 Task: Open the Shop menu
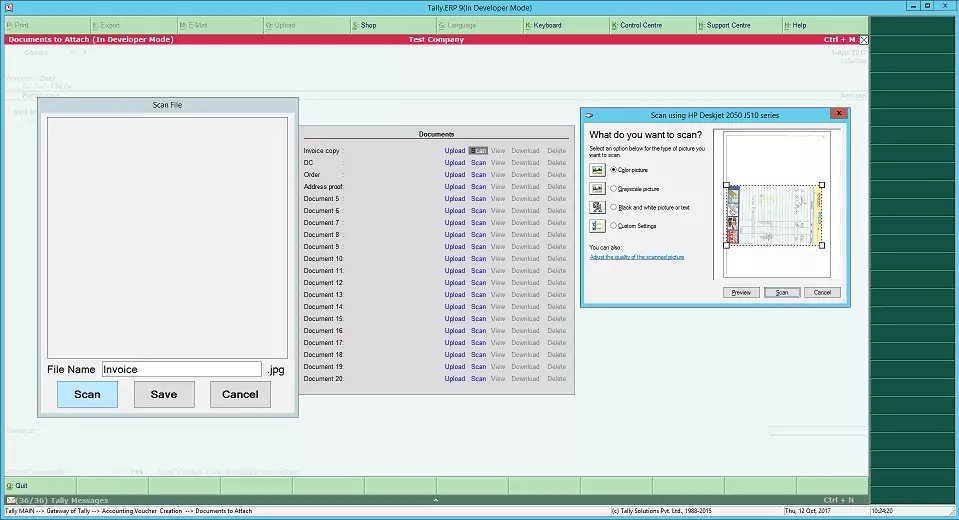point(365,25)
